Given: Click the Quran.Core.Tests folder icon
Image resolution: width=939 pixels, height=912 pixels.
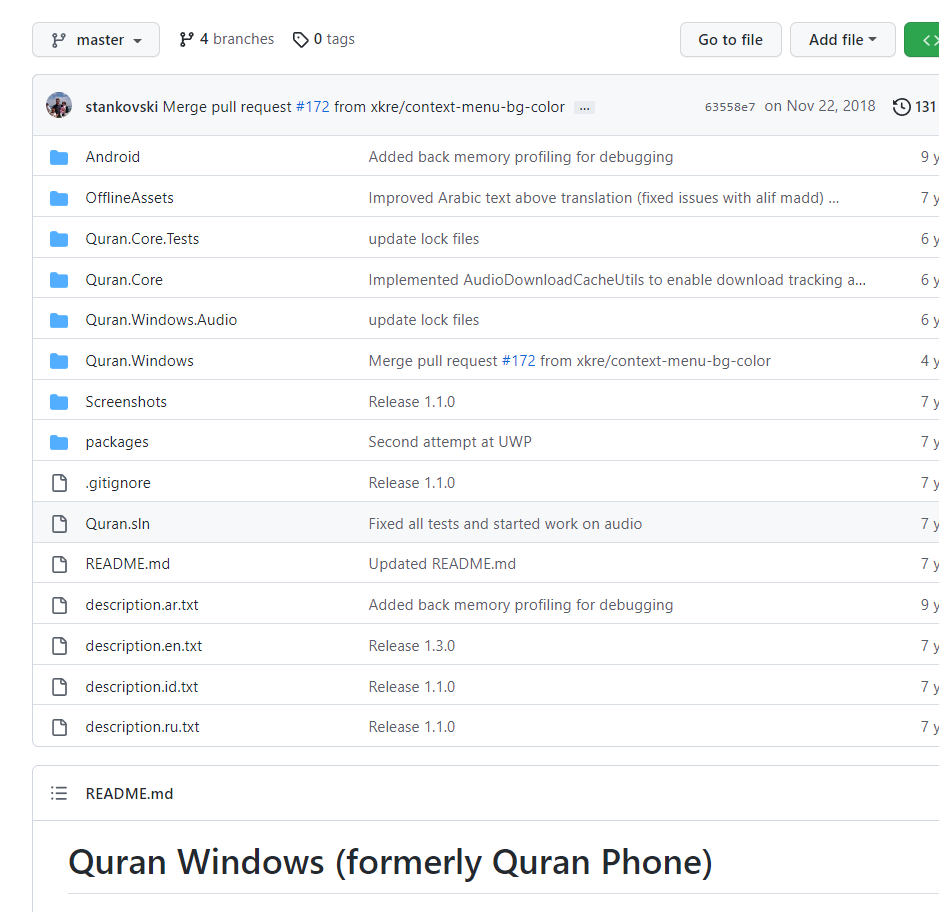Looking at the screenshot, I should point(59,239).
